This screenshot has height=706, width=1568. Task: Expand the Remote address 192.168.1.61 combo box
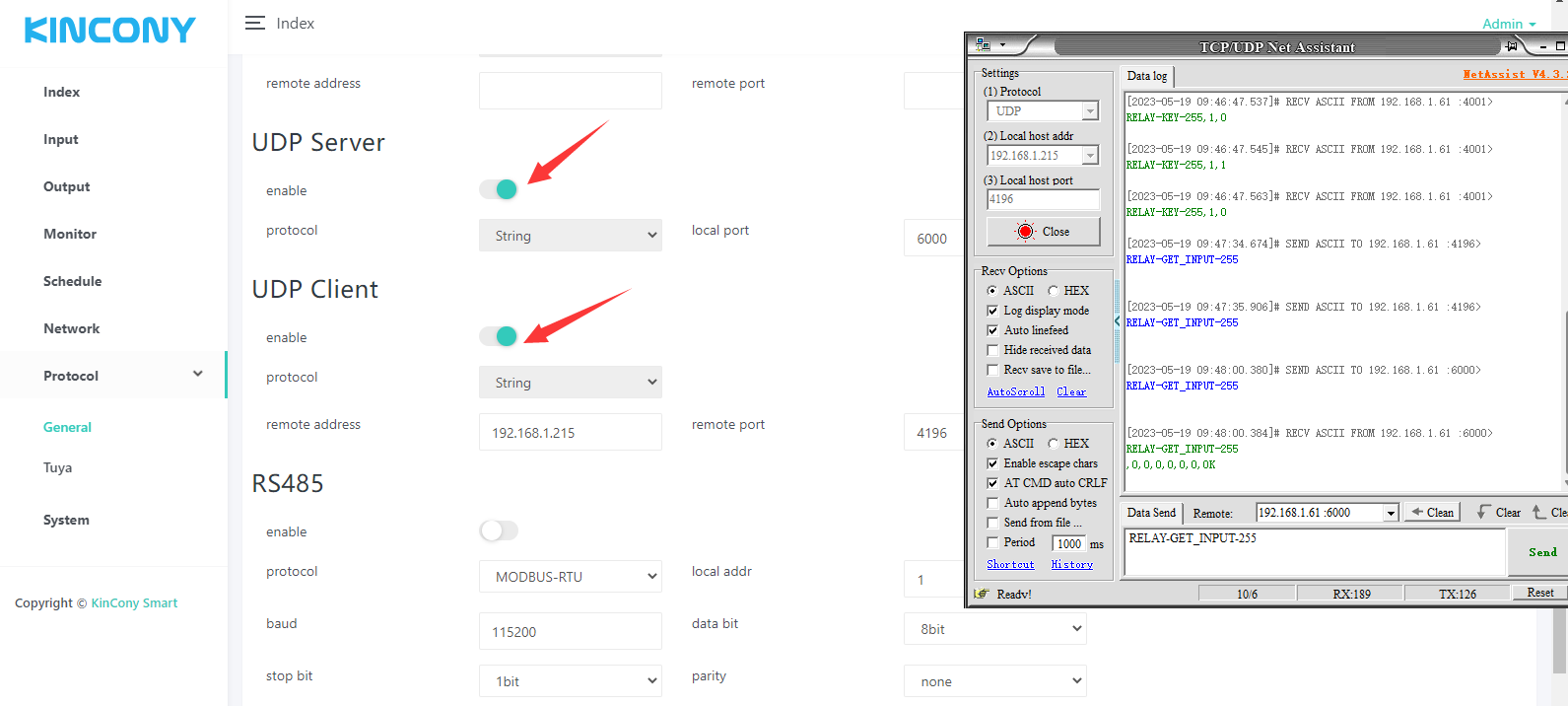(1391, 513)
